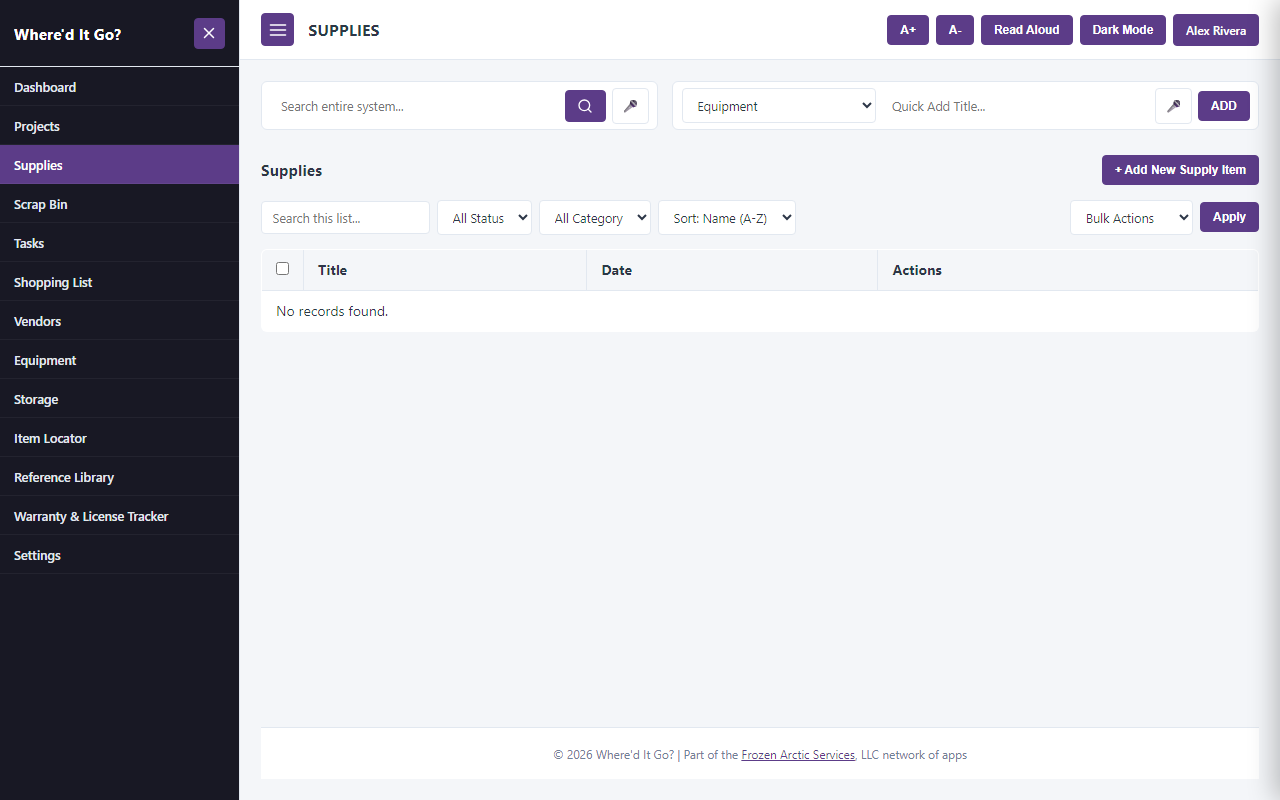Click the ADD quick-add button
The image size is (1280, 800).
click(x=1224, y=106)
